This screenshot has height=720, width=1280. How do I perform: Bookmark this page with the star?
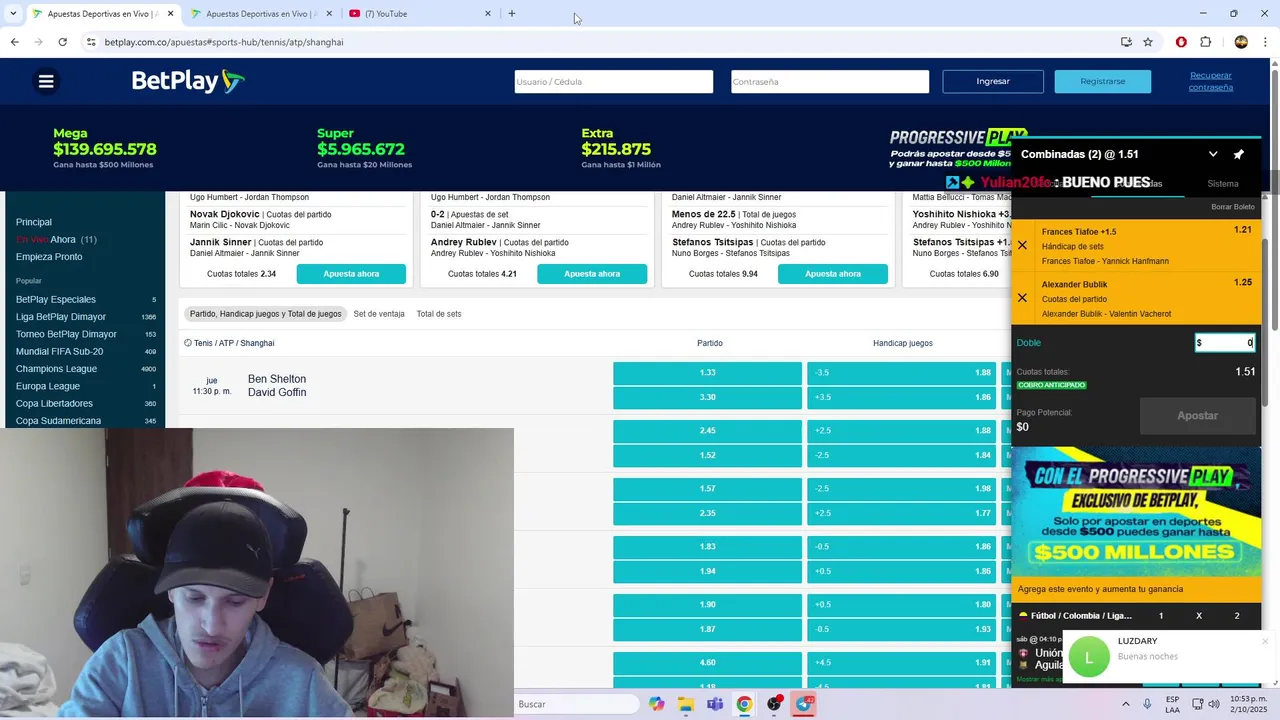pyautogui.click(x=1148, y=42)
